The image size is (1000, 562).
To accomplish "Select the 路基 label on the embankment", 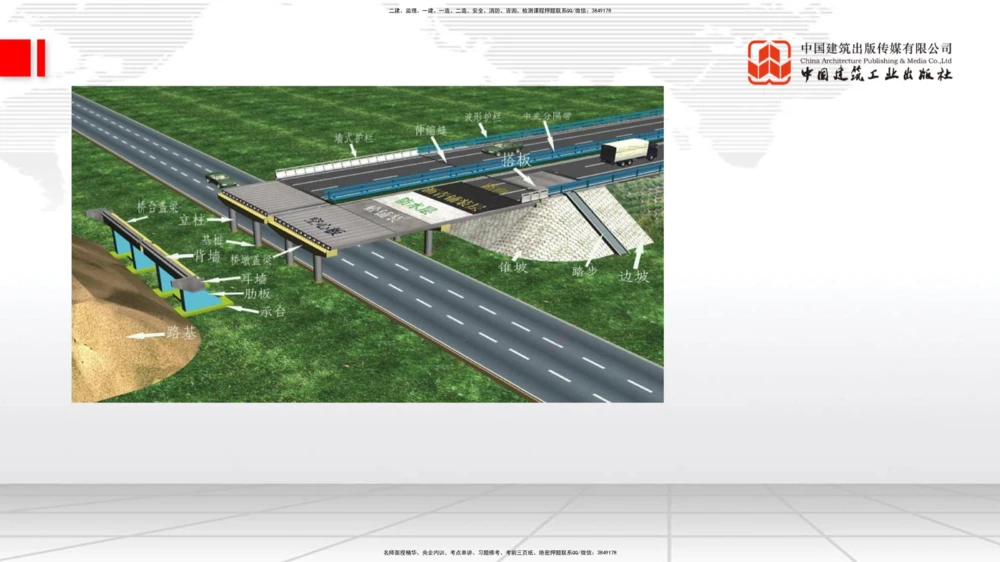I will coord(181,332).
